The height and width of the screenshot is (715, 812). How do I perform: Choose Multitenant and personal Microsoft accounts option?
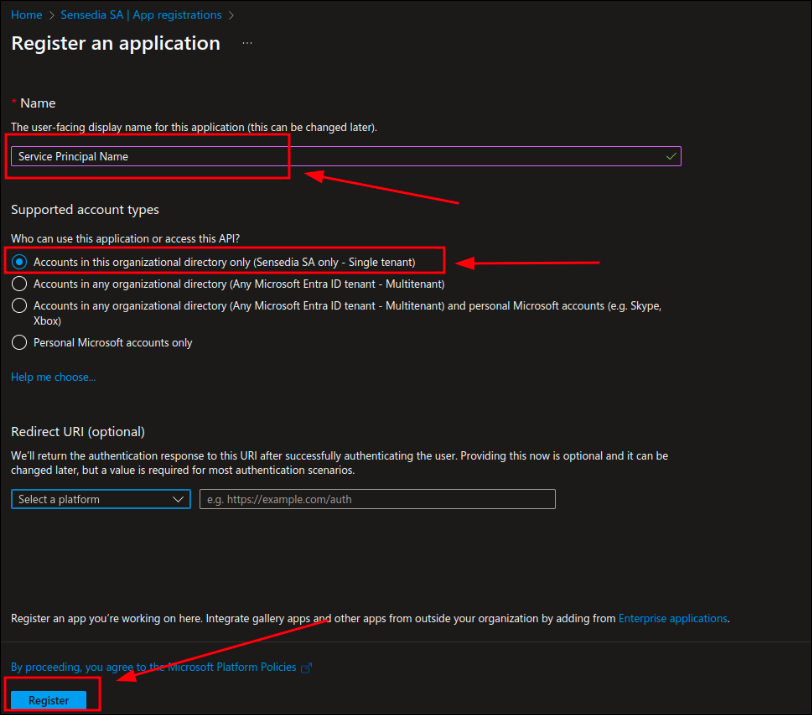click(19, 306)
